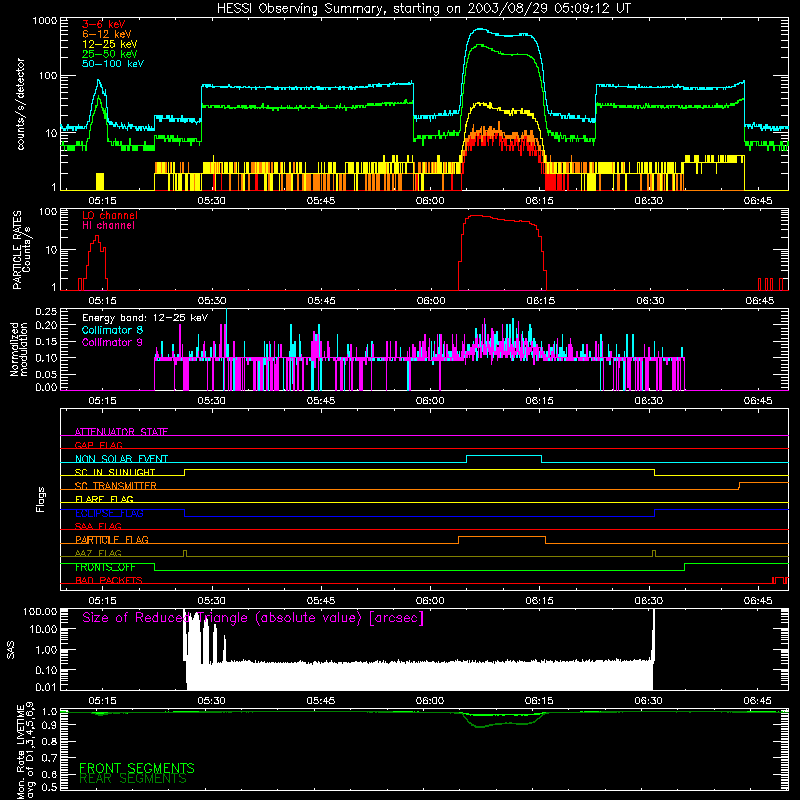The image size is (800, 800).
Task: Select the REAR SEGMENTS legend label
Action: (x=133, y=779)
